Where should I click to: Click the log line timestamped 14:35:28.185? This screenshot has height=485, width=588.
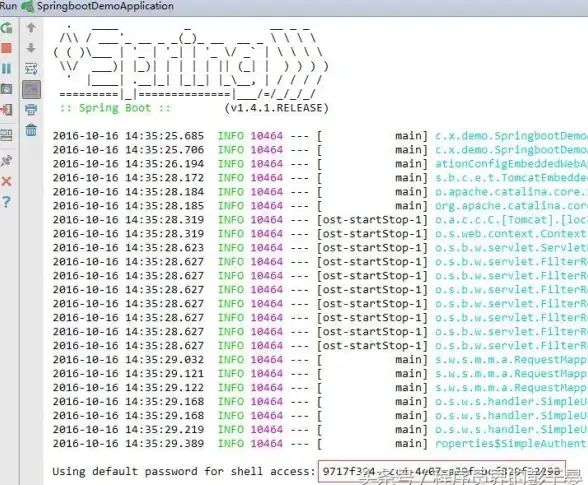point(320,206)
